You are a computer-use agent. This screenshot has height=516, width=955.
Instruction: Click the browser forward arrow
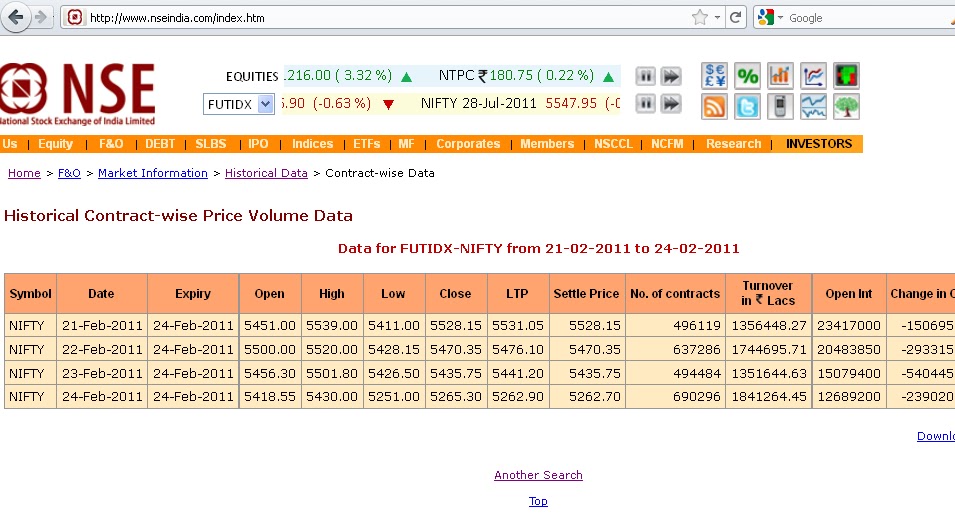(x=41, y=17)
